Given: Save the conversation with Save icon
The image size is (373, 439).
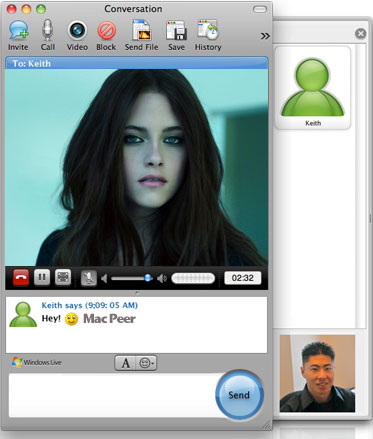Looking at the screenshot, I should pyautogui.click(x=176, y=35).
